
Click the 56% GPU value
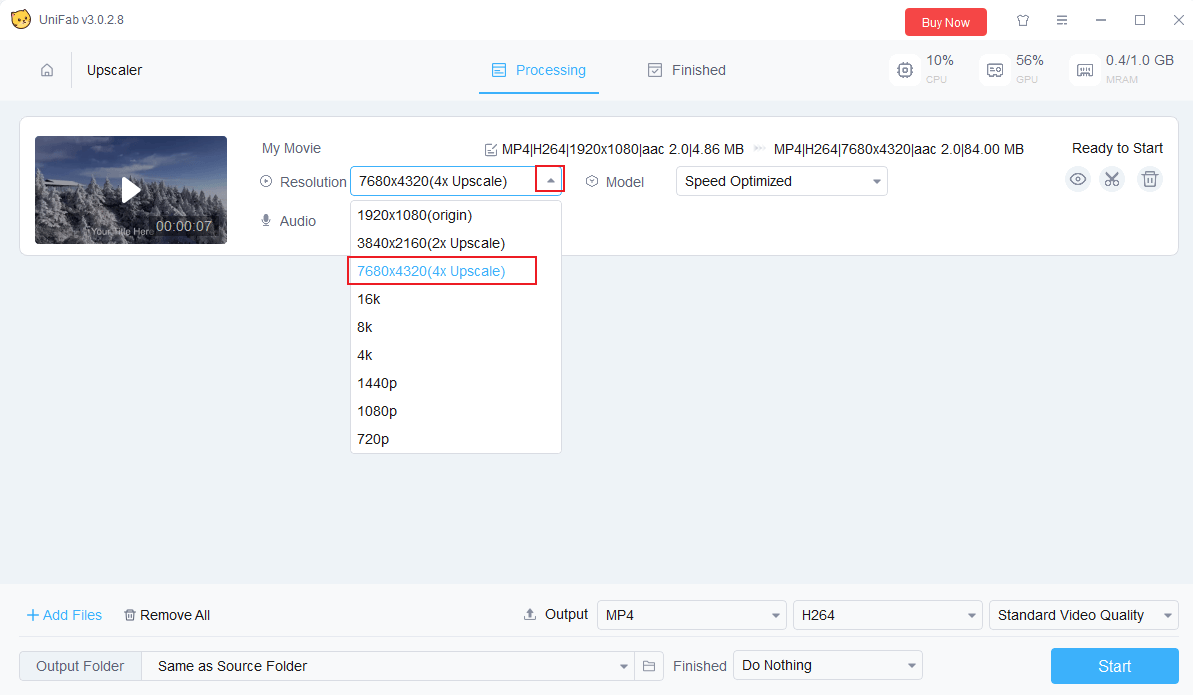coord(1029,60)
